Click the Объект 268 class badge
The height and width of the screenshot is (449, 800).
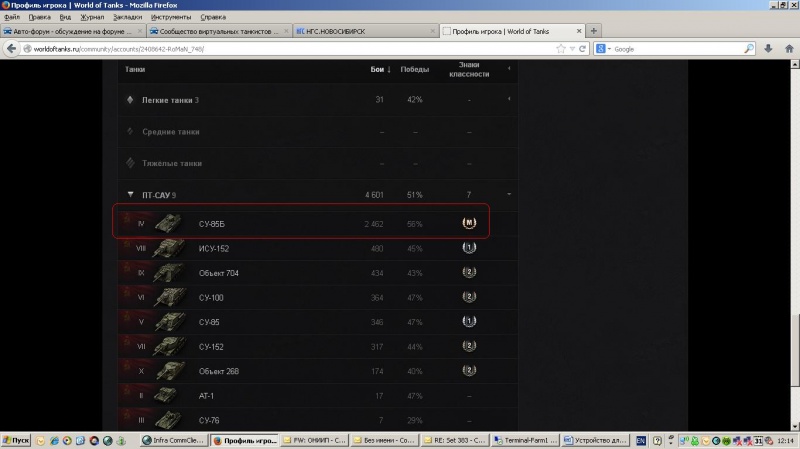(468, 371)
